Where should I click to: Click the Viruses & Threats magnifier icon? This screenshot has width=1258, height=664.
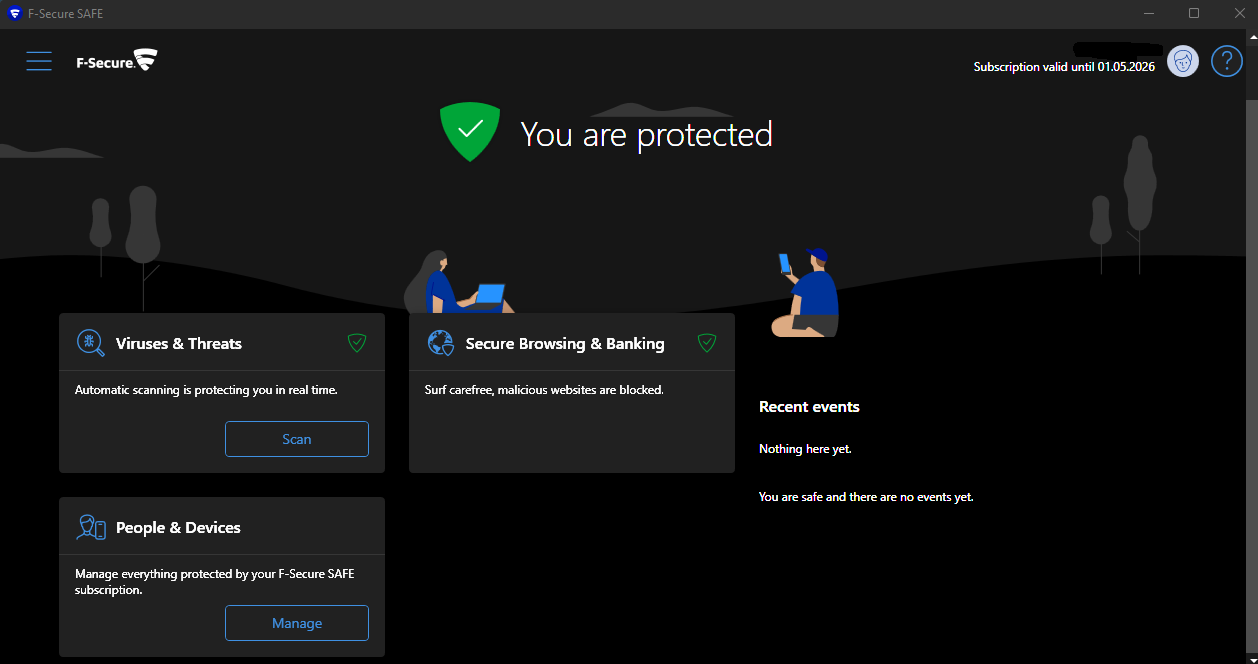90,343
